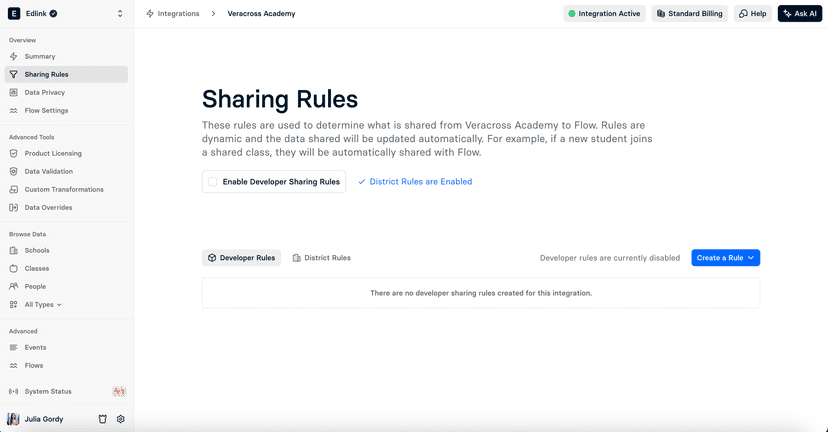Switch to the District Rules tab

[321, 258]
